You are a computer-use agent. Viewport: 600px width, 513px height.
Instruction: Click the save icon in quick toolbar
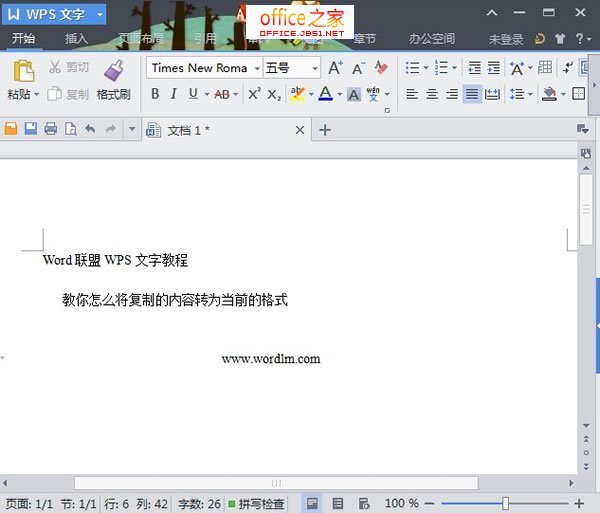pos(30,129)
